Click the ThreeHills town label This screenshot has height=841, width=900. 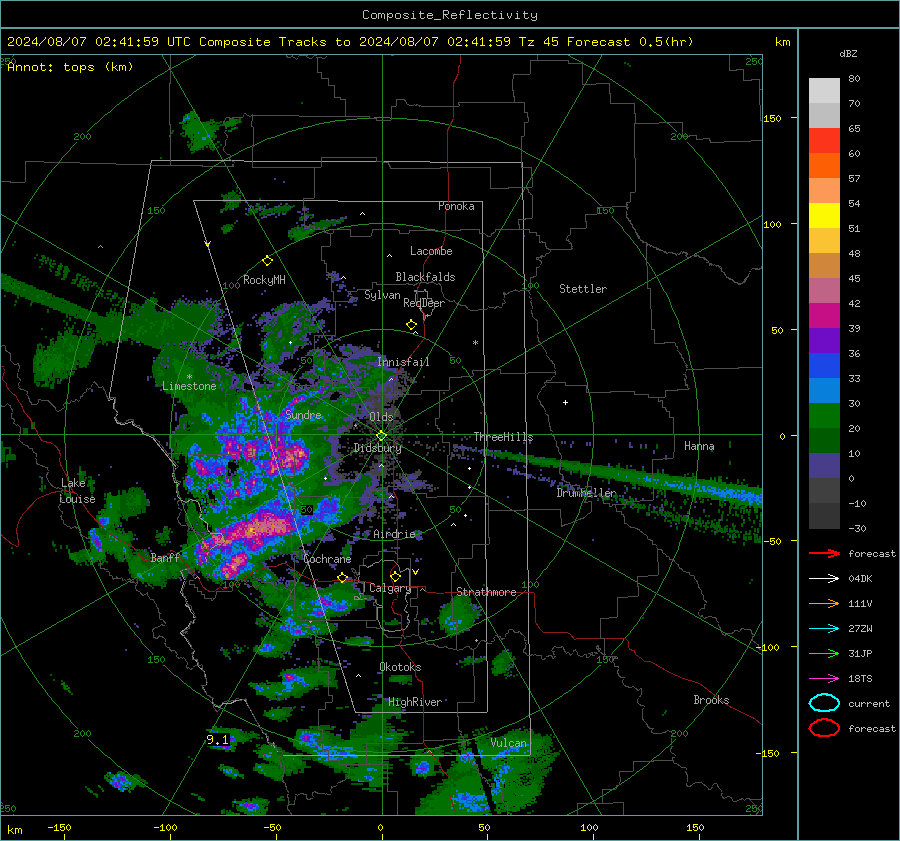(x=503, y=437)
